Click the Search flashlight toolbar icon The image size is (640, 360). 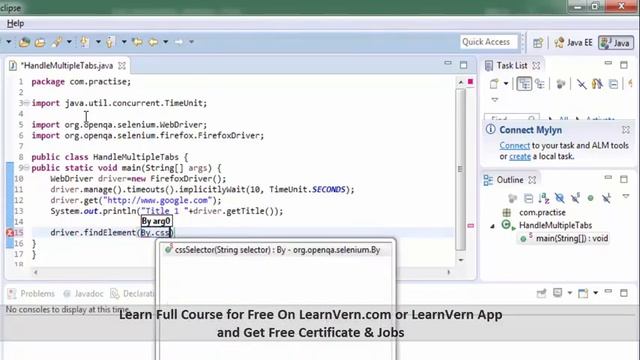point(57,42)
